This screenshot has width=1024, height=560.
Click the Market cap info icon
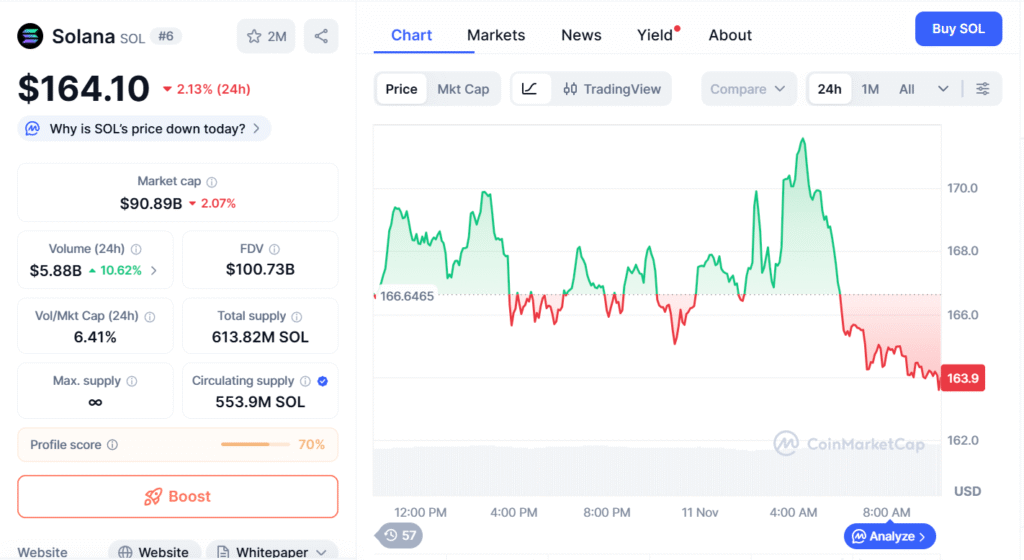tap(212, 182)
